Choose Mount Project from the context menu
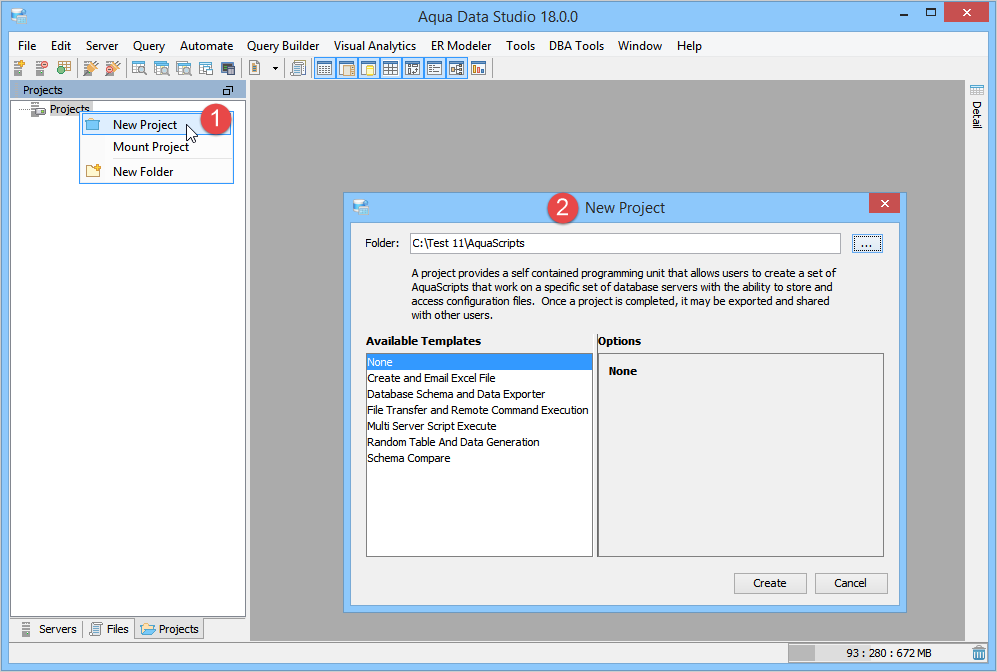This screenshot has height=672, width=997. point(156,147)
